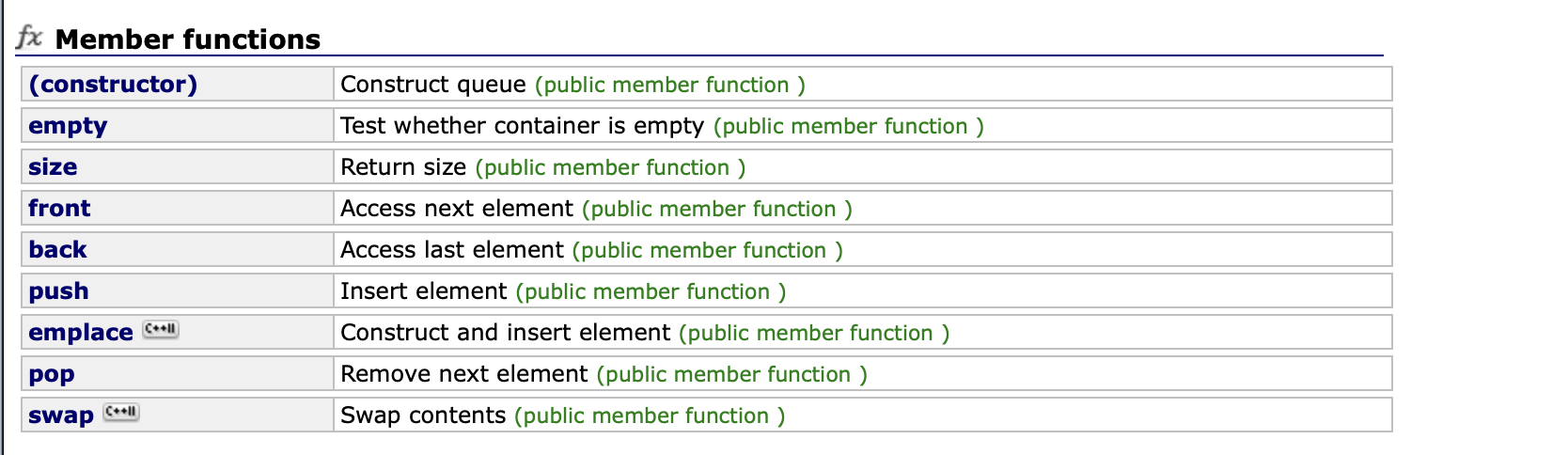1568x455 pixels.
Task: Click 'Construct and insert element' description
Action: pyautogui.click(x=506, y=333)
